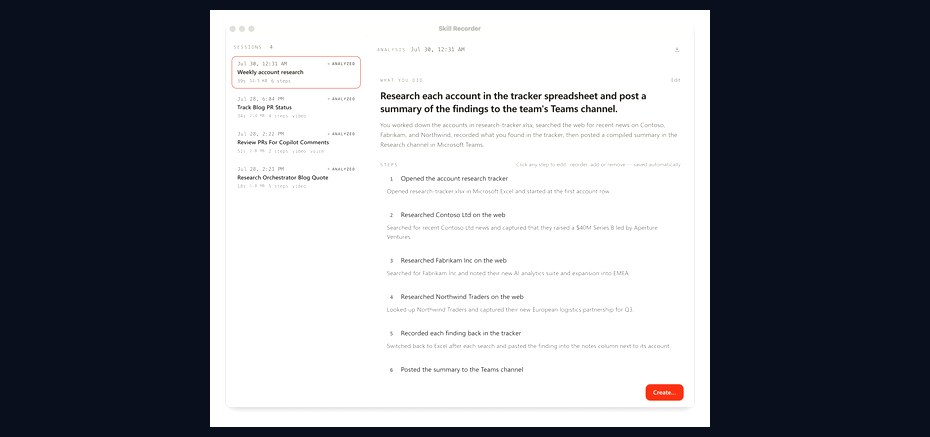The image size is (930, 437).
Task: Click the Analyzed badge on Review PRs For Copilot
Action: (x=342, y=134)
